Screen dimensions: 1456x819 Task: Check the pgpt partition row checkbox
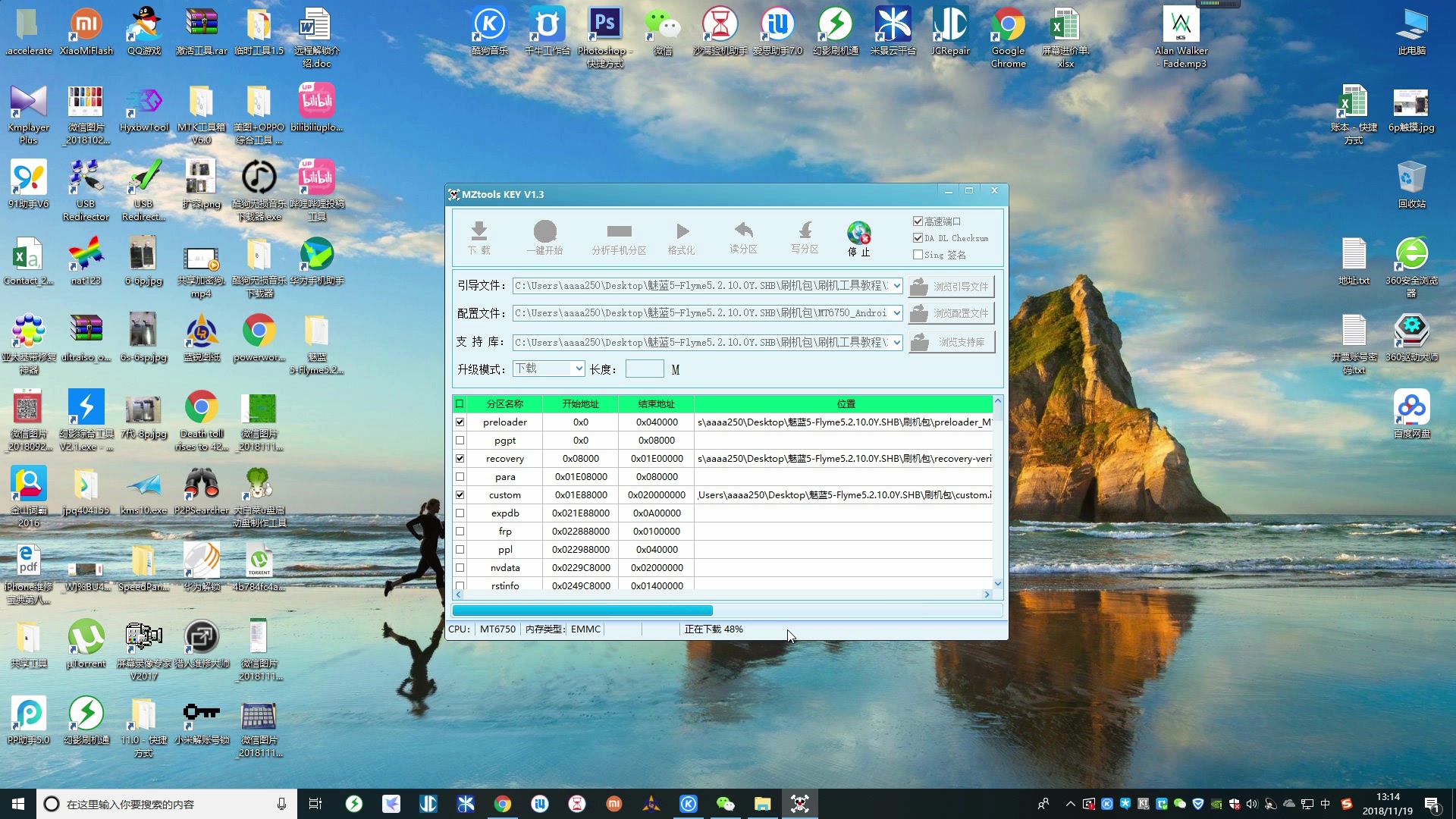[460, 441]
